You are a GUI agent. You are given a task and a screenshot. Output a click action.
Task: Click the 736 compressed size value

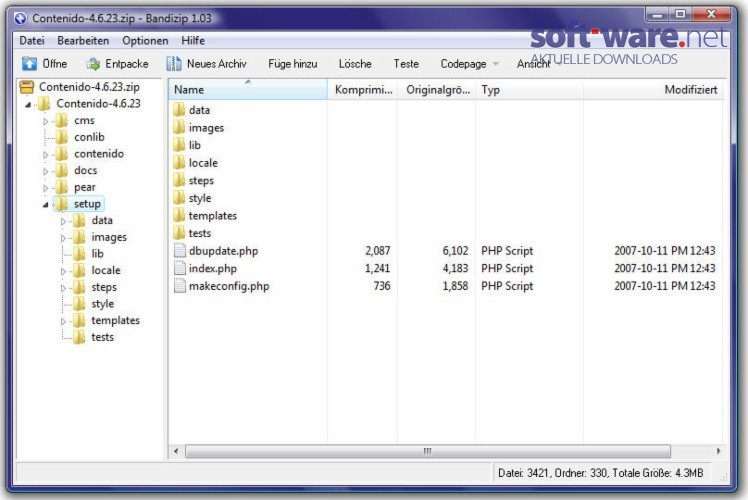pos(382,286)
